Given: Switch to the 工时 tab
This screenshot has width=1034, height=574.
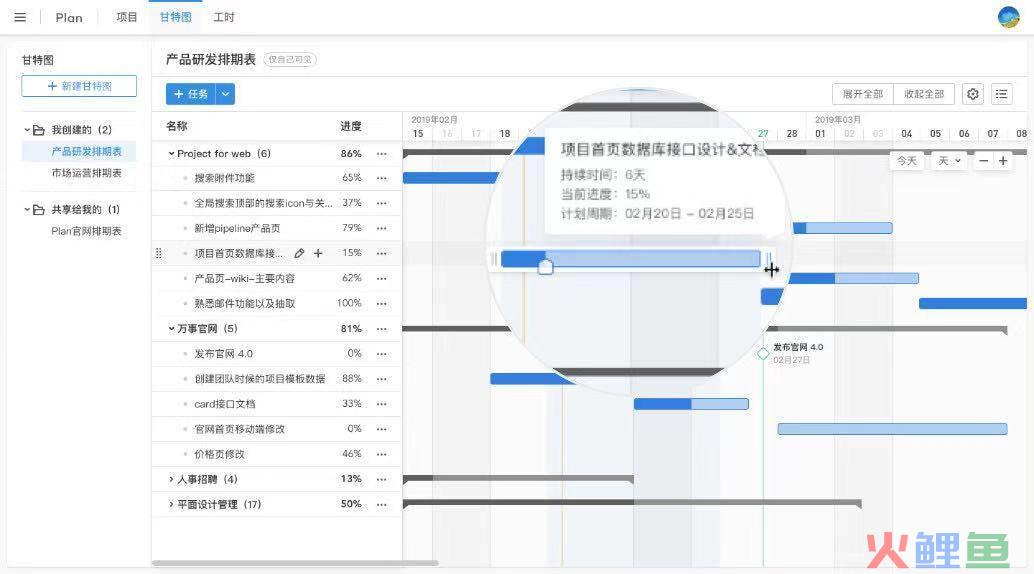Looking at the screenshot, I should [x=224, y=17].
